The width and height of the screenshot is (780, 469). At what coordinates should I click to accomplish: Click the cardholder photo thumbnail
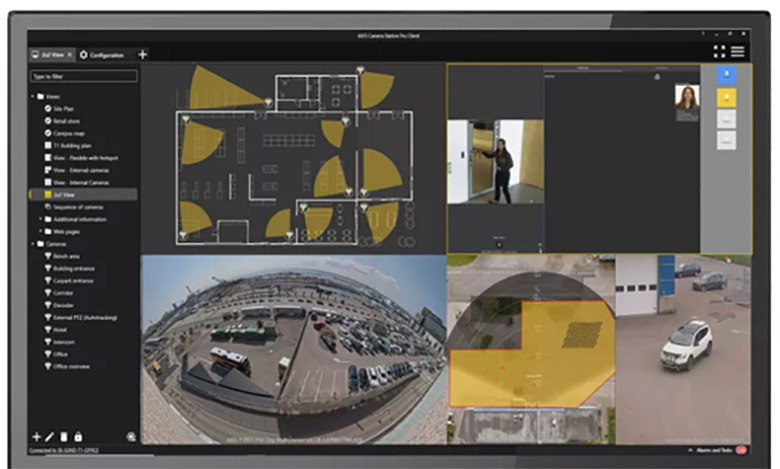pyautogui.click(x=688, y=97)
